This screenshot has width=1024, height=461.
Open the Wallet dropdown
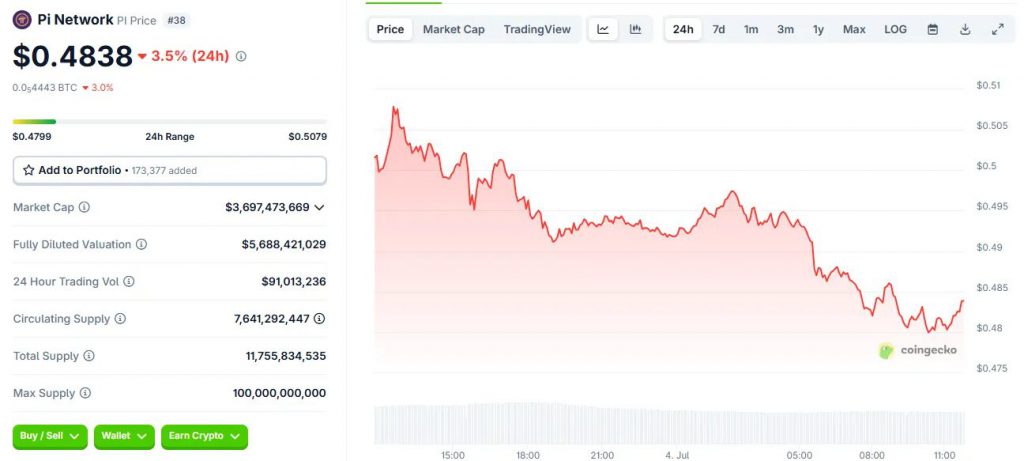tap(124, 436)
